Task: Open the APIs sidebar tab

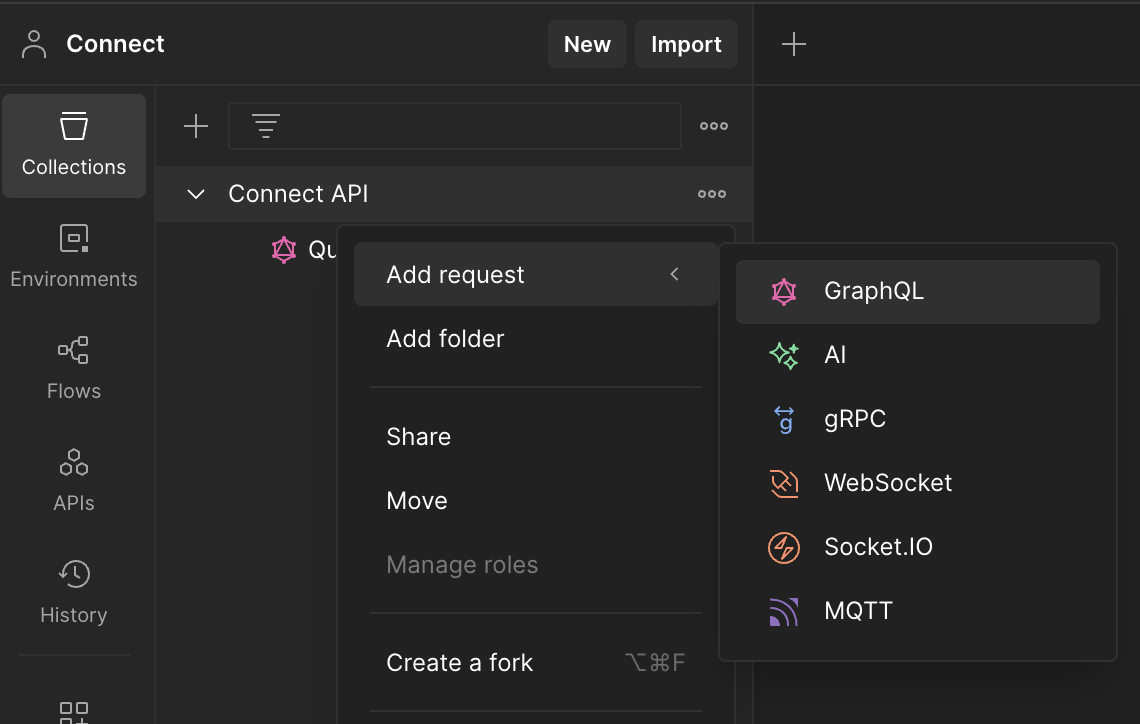Action: [73, 480]
